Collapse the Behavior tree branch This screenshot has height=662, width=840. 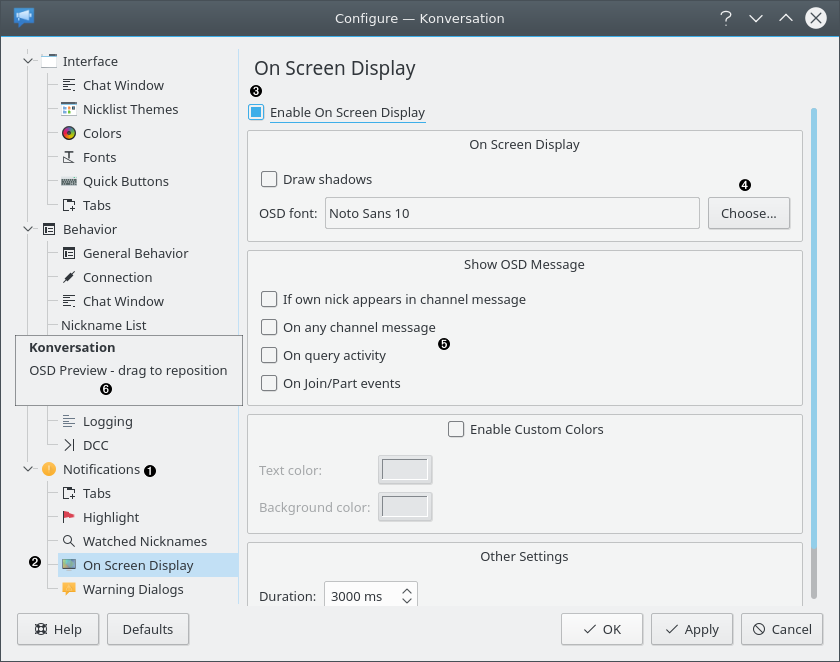[x=29, y=229]
